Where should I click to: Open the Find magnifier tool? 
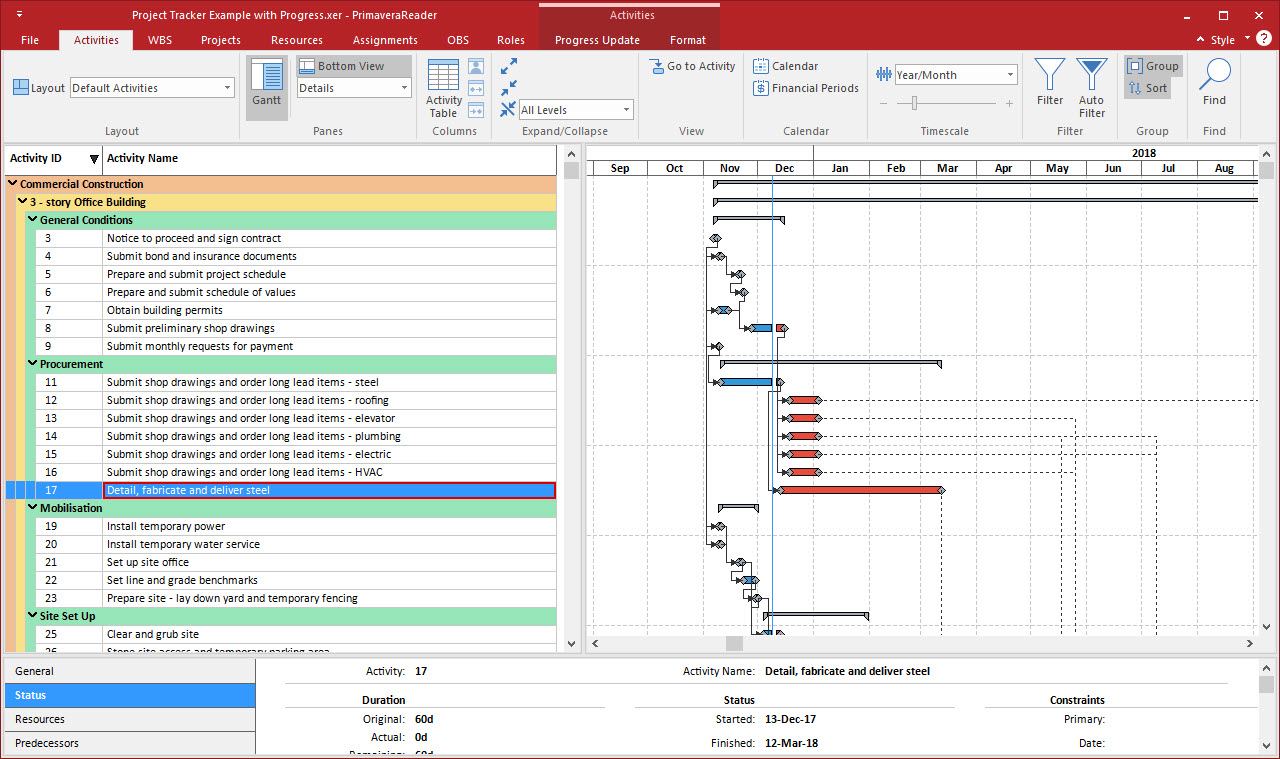1214,82
